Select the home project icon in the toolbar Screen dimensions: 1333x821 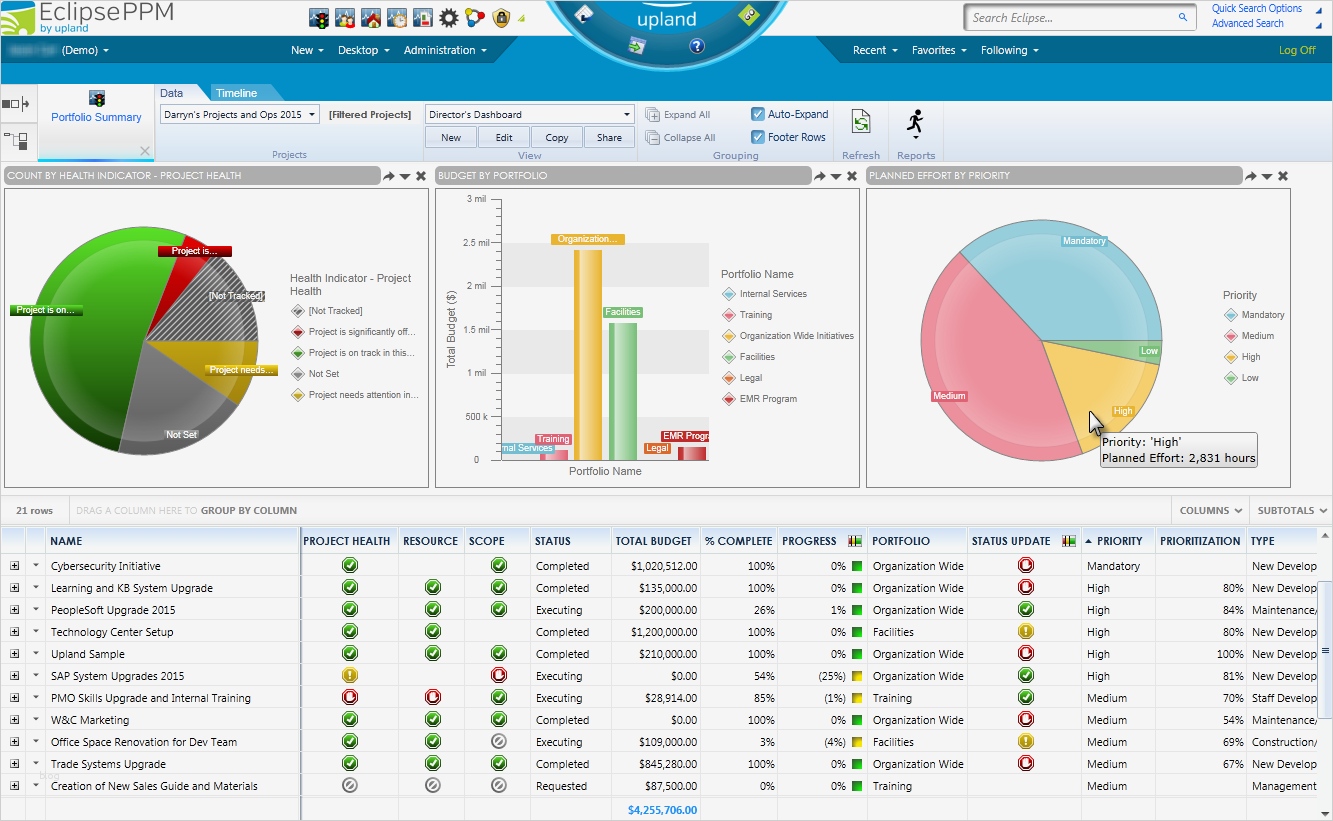tap(370, 17)
